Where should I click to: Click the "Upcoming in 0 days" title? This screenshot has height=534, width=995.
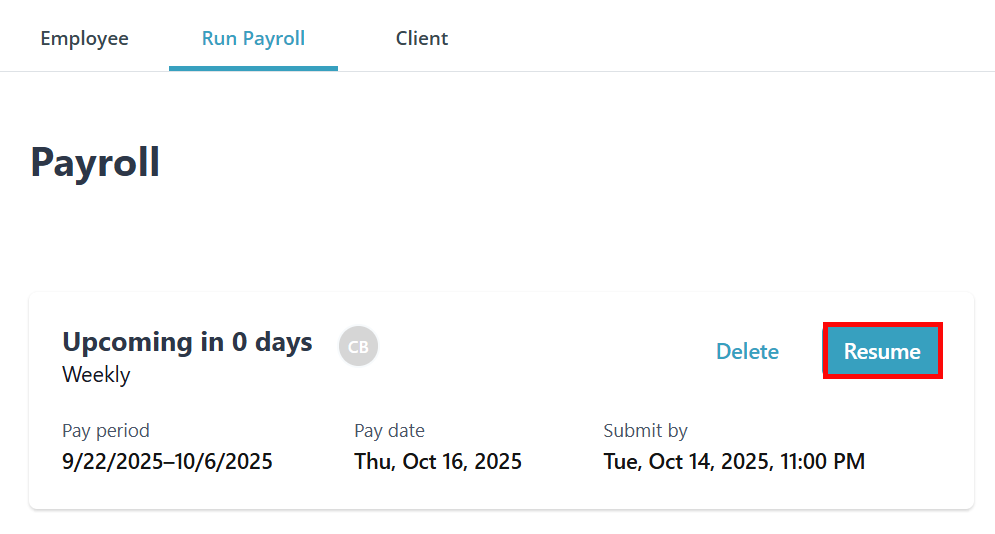pyautogui.click(x=187, y=342)
